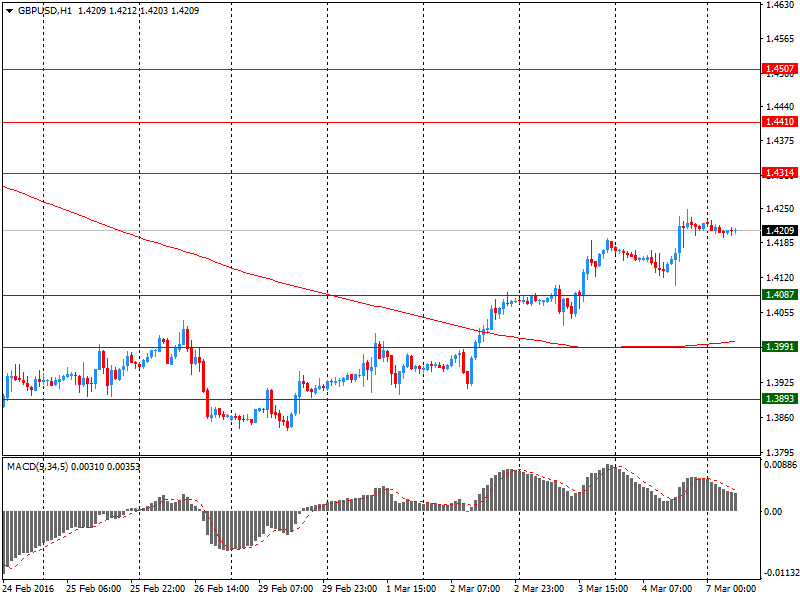The width and height of the screenshot is (800, 600).
Task: Click the 29 Feb 07:00 time label
Action: coord(285,589)
